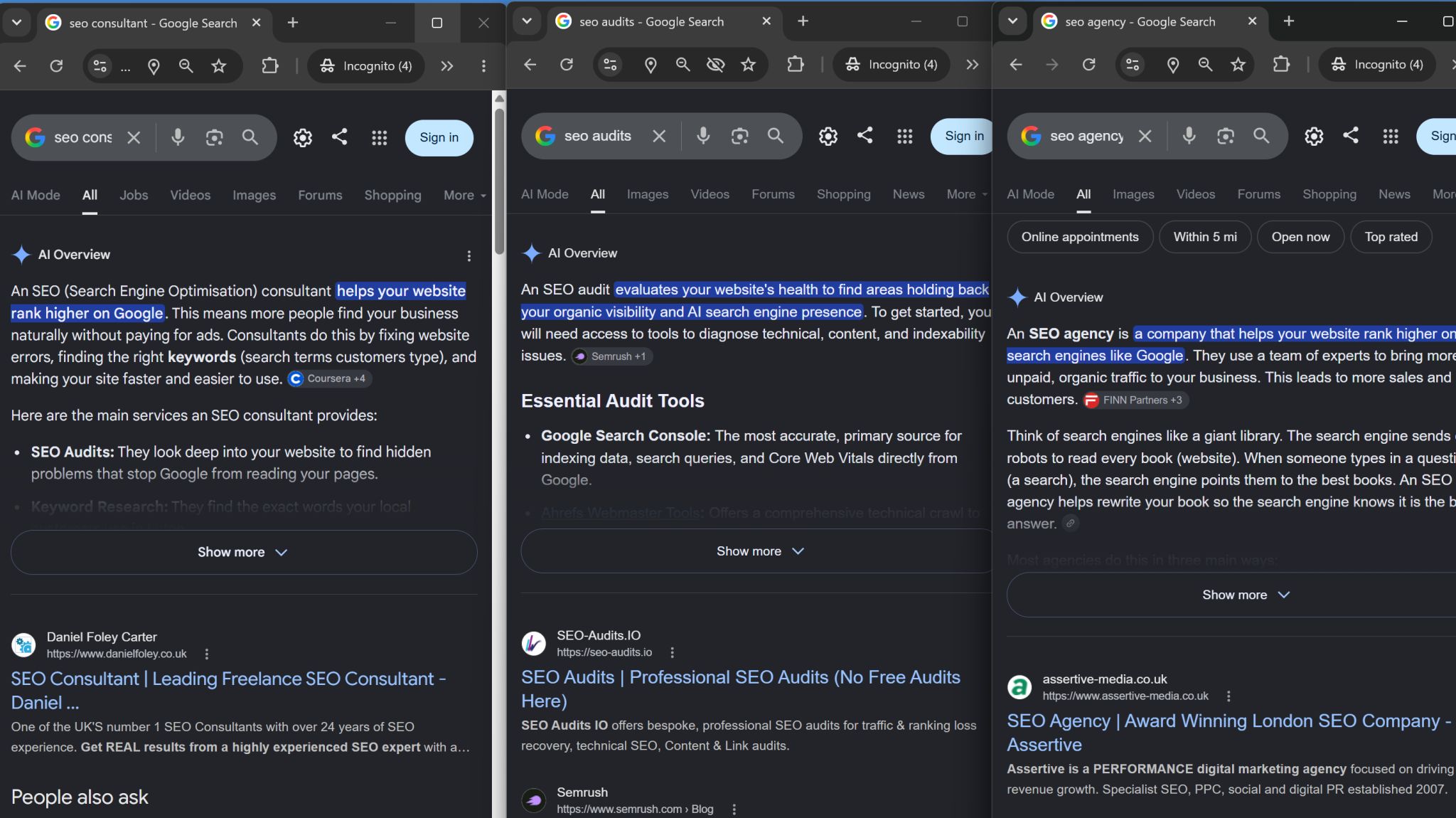Click location pin icon in seo audits window
1456x818 pixels.
click(x=650, y=65)
